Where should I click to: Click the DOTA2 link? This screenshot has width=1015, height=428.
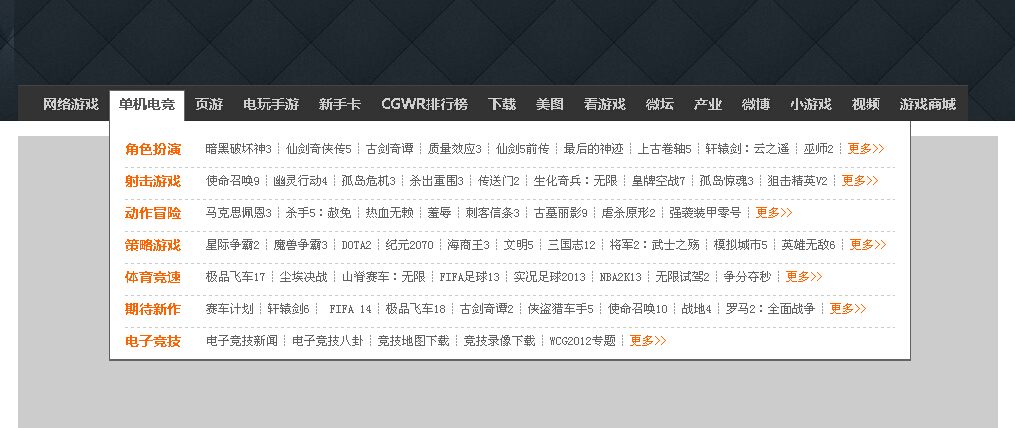click(x=357, y=245)
